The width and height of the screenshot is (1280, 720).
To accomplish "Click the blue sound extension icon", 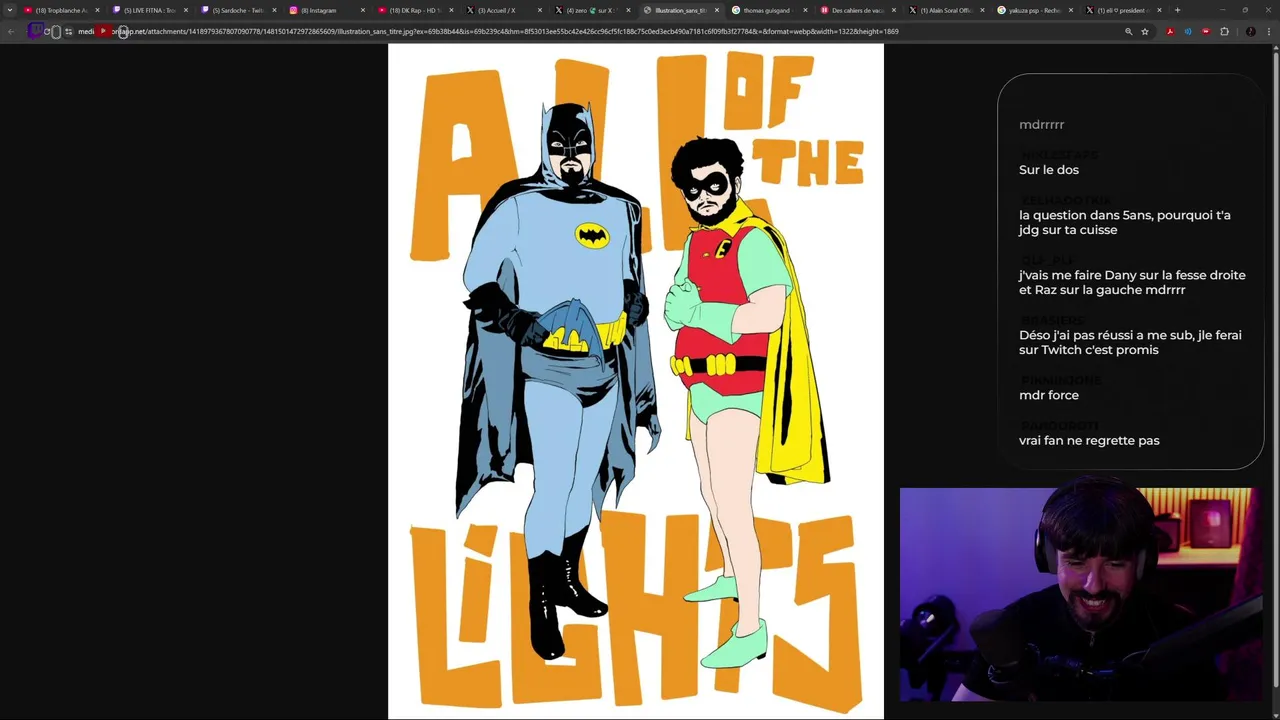I will [x=1188, y=31].
